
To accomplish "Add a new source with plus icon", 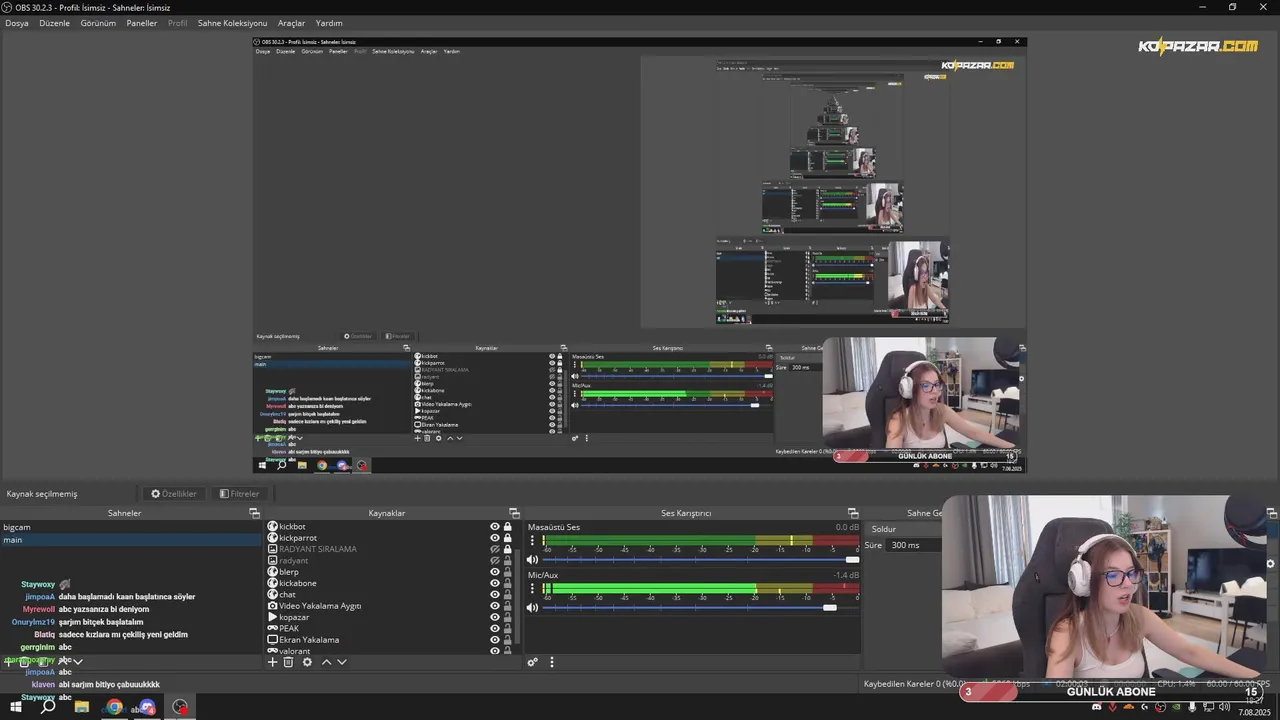I will [x=272, y=662].
